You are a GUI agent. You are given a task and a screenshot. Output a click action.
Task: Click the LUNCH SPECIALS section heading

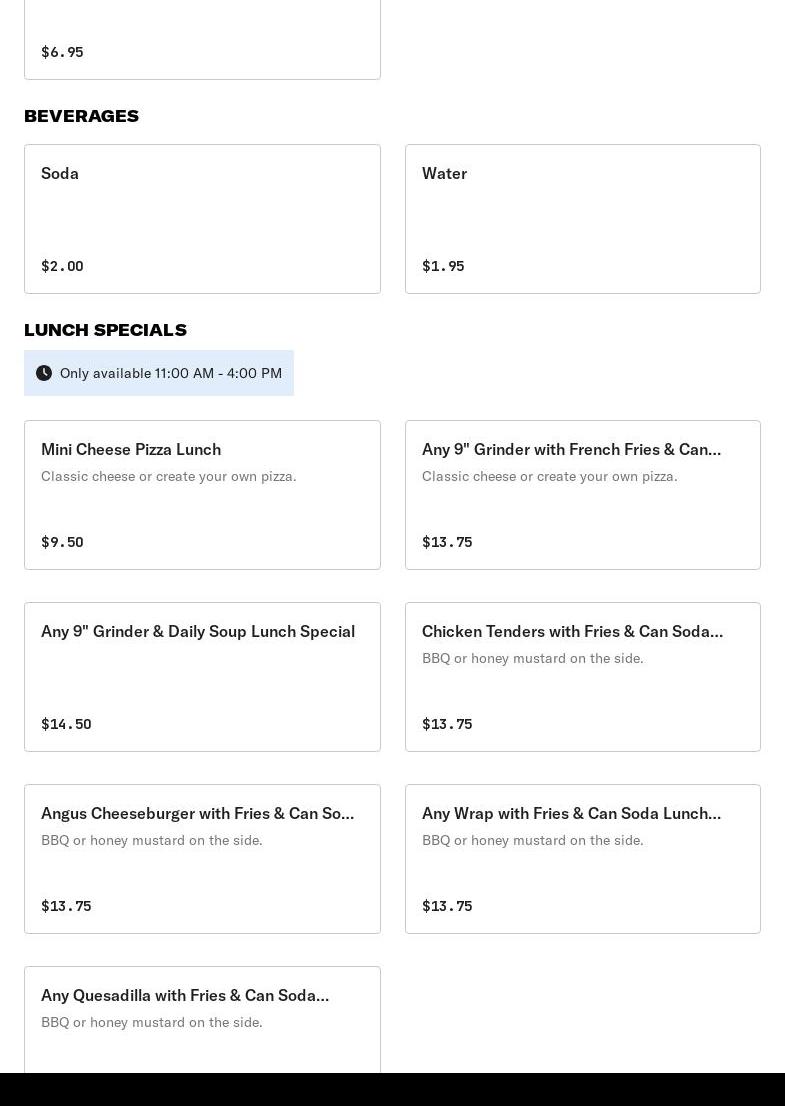click(x=105, y=330)
